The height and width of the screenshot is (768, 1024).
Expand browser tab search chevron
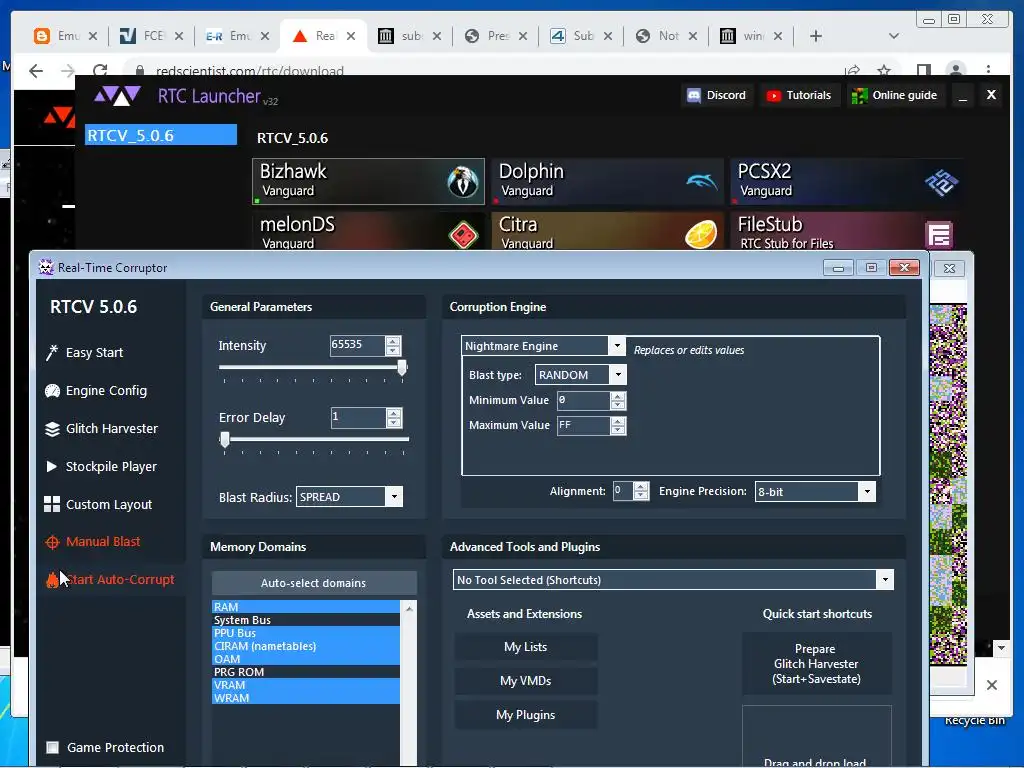click(x=894, y=36)
